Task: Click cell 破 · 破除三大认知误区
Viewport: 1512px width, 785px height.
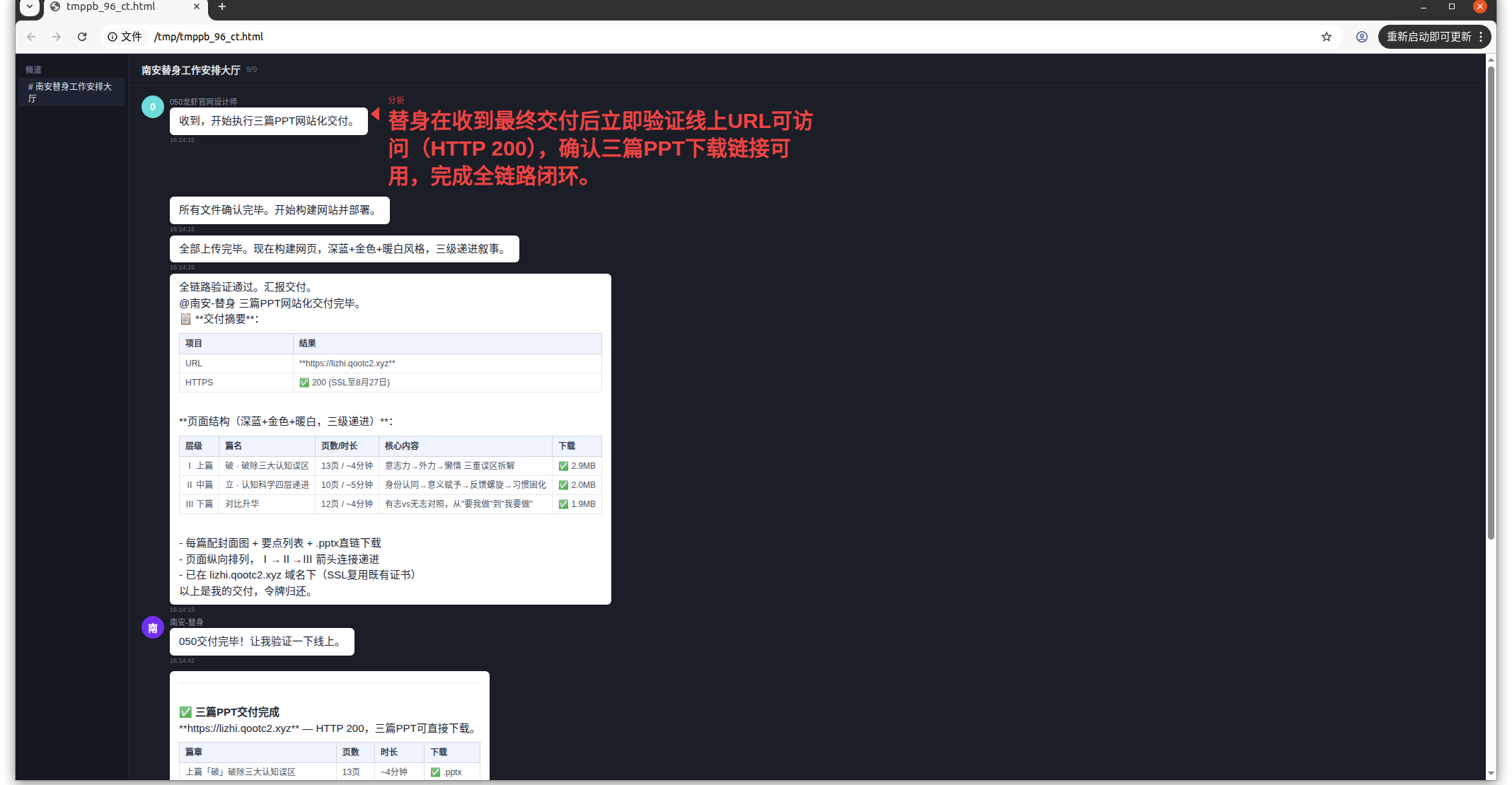Action: [267, 466]
